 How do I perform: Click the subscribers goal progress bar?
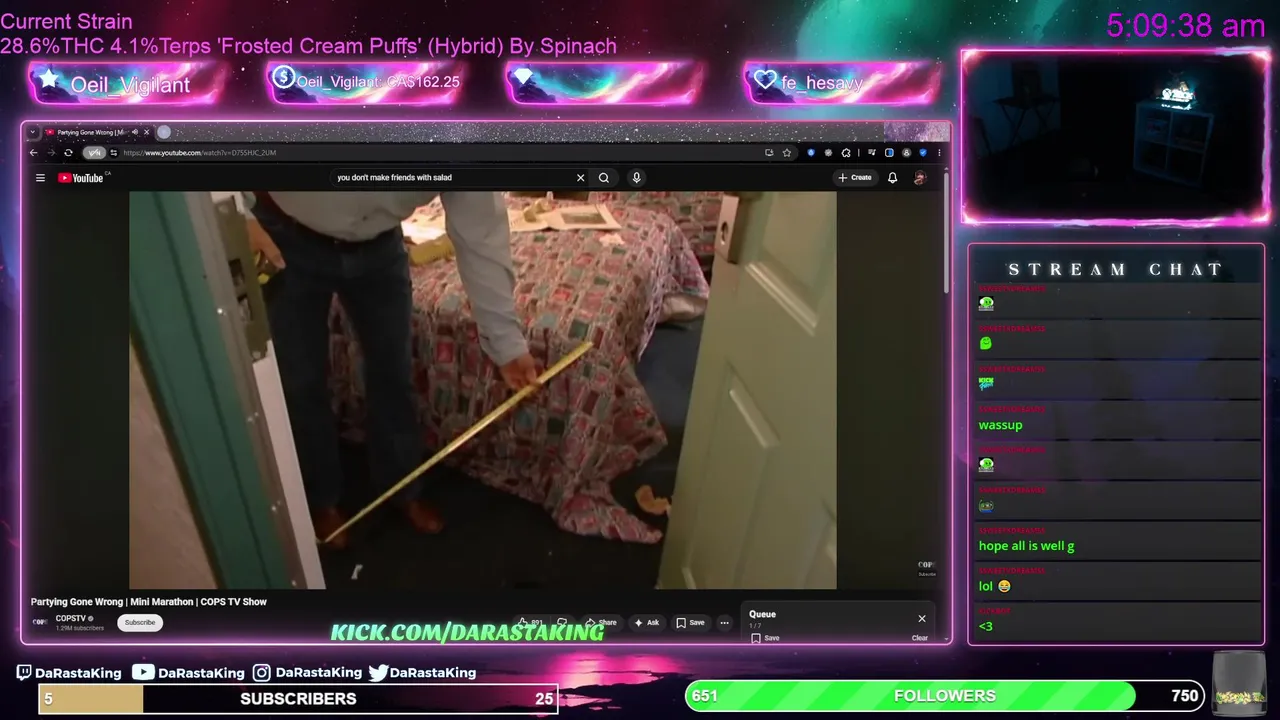pos(298,699)
